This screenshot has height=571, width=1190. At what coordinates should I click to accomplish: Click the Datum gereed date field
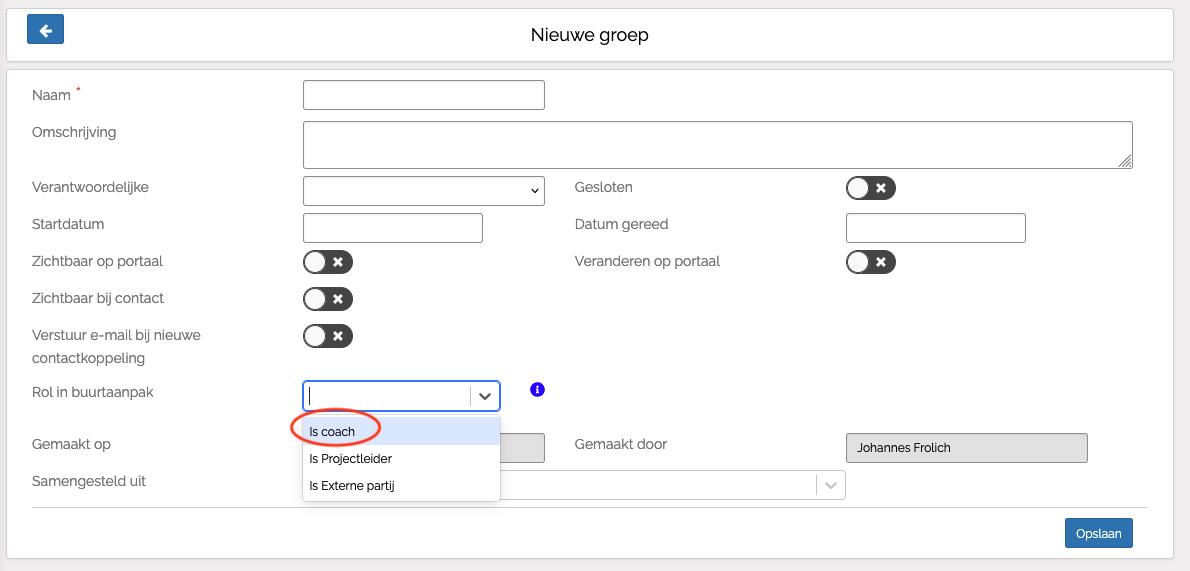coord(935,228)
